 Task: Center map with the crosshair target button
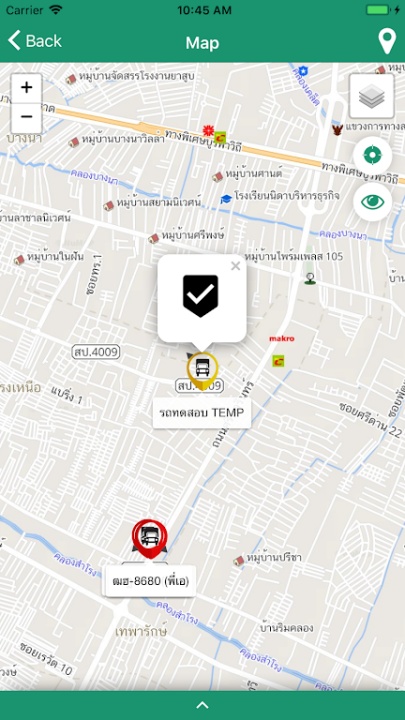click(x=372, y=156)
